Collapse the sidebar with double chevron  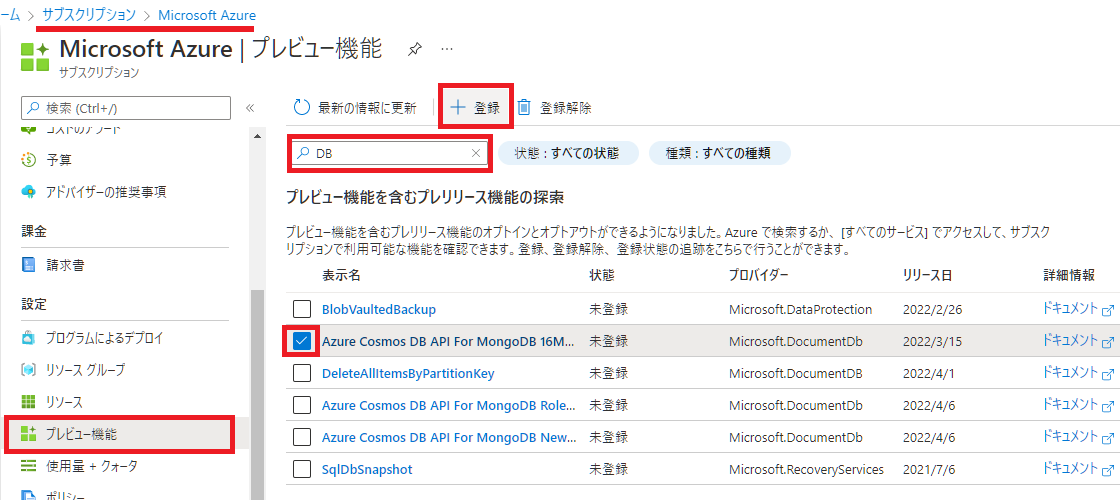click(x=250, y=108)
